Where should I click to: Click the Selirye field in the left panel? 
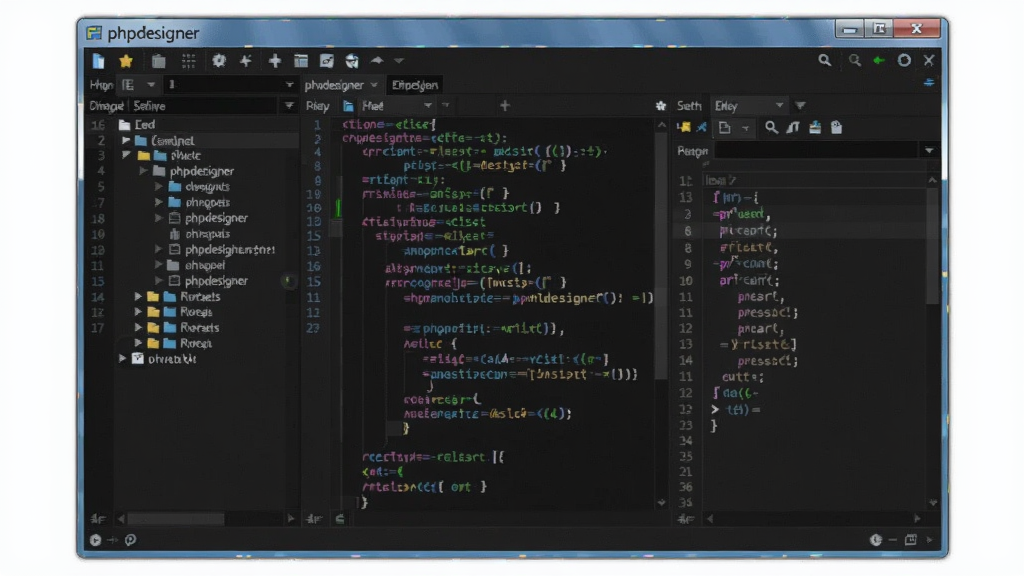point(204,106)
